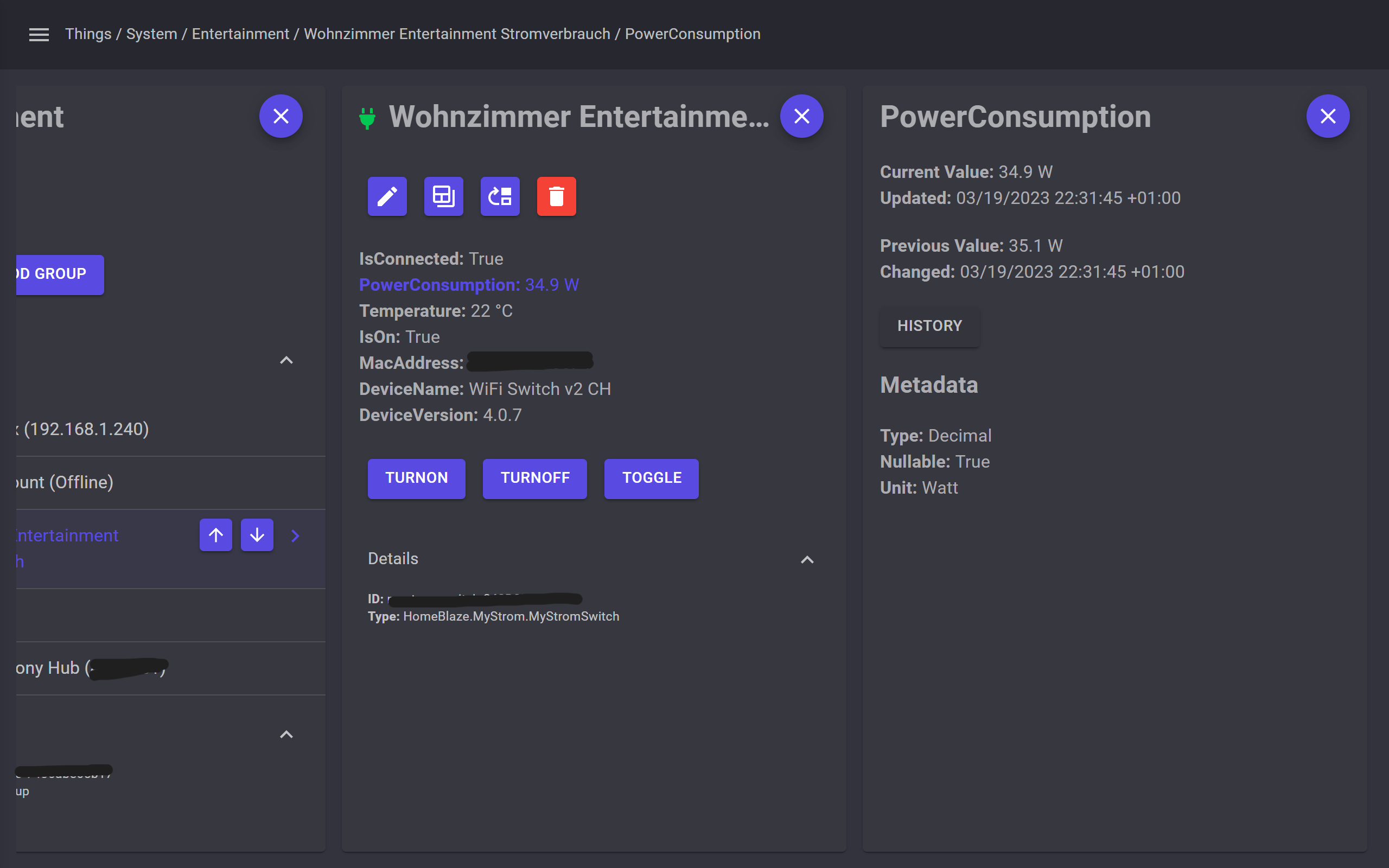Click the TURNON button
The width and height of the screenshot is (1389, 868).
pos(417,478)
